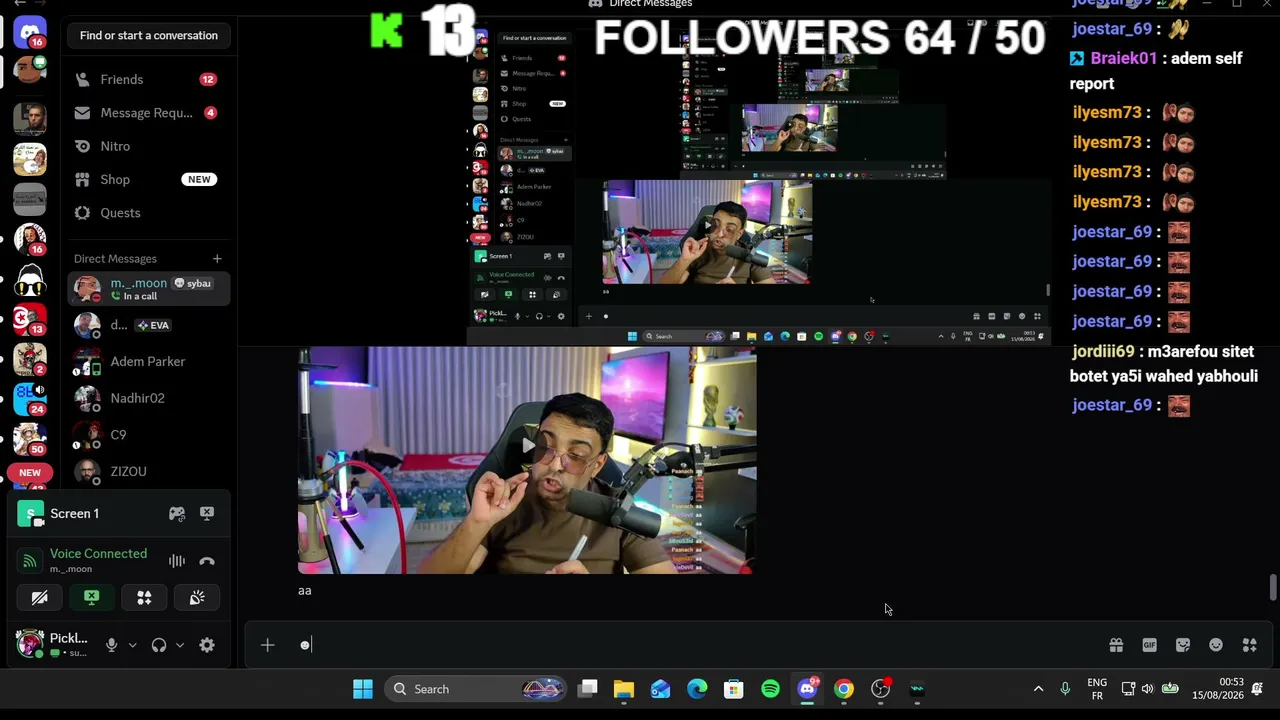Open the Friends page

tap(149, 79)
